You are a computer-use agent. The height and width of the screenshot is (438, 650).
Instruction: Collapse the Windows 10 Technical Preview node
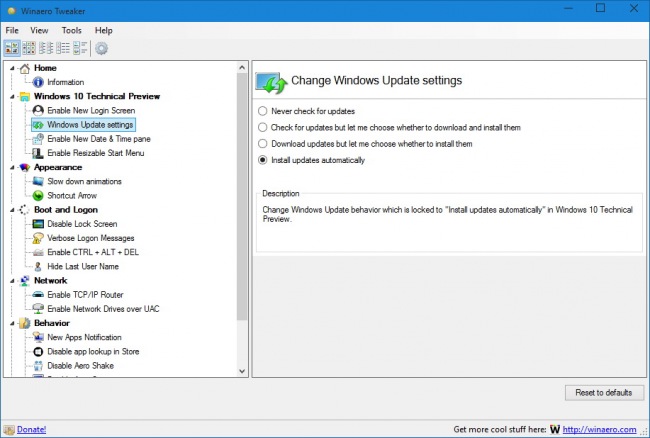click(12, 97)
